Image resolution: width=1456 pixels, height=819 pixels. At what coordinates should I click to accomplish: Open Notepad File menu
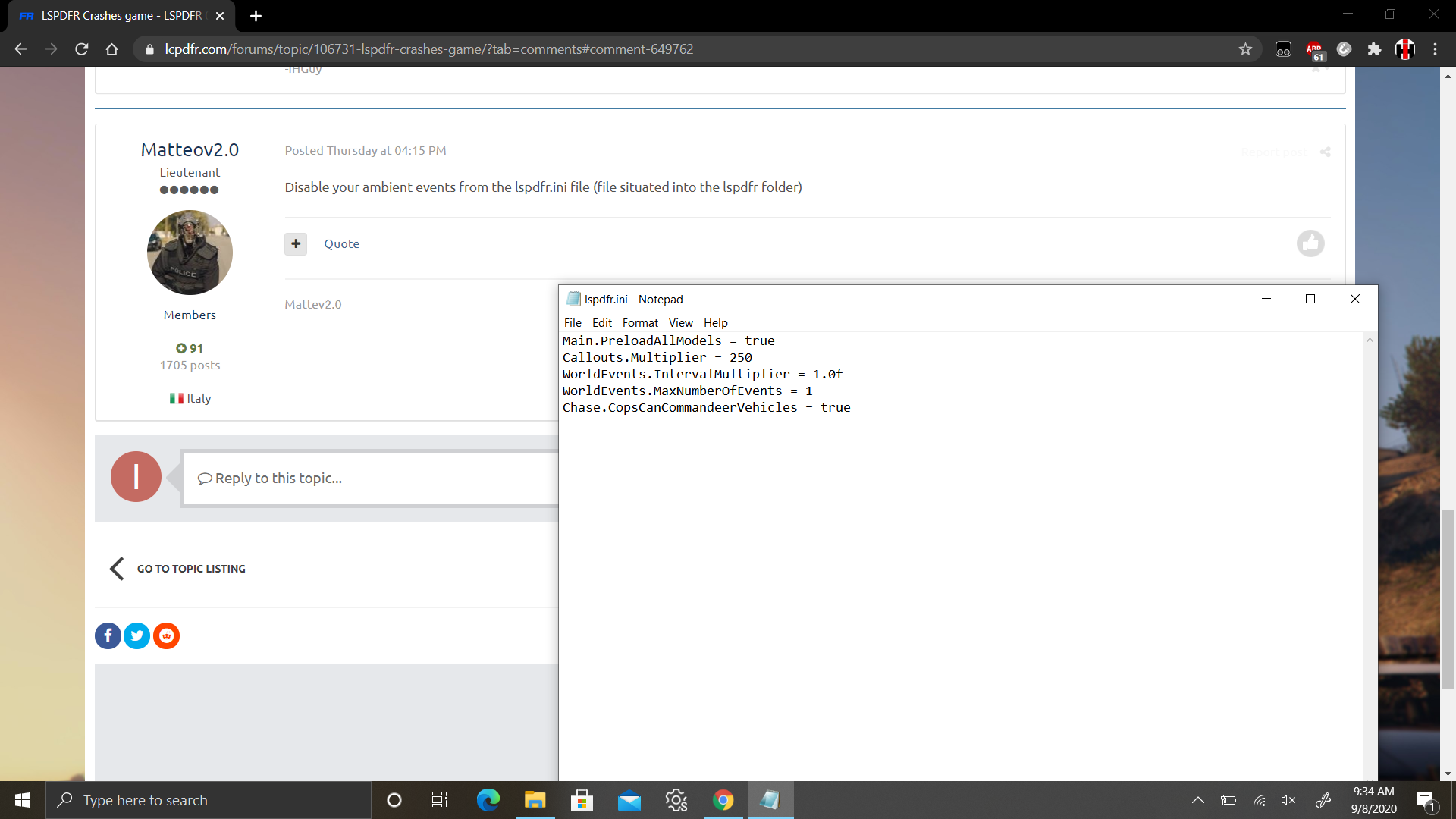point(573,322)
